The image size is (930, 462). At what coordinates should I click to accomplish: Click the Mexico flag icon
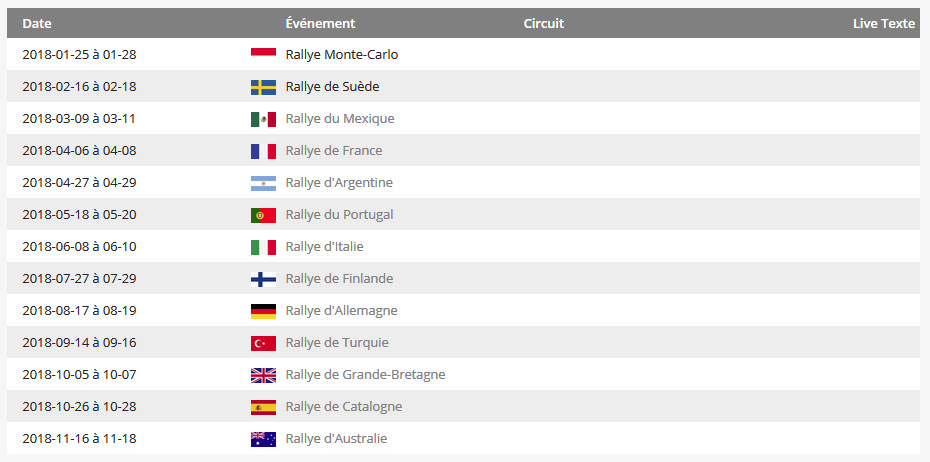coord(263,119)
